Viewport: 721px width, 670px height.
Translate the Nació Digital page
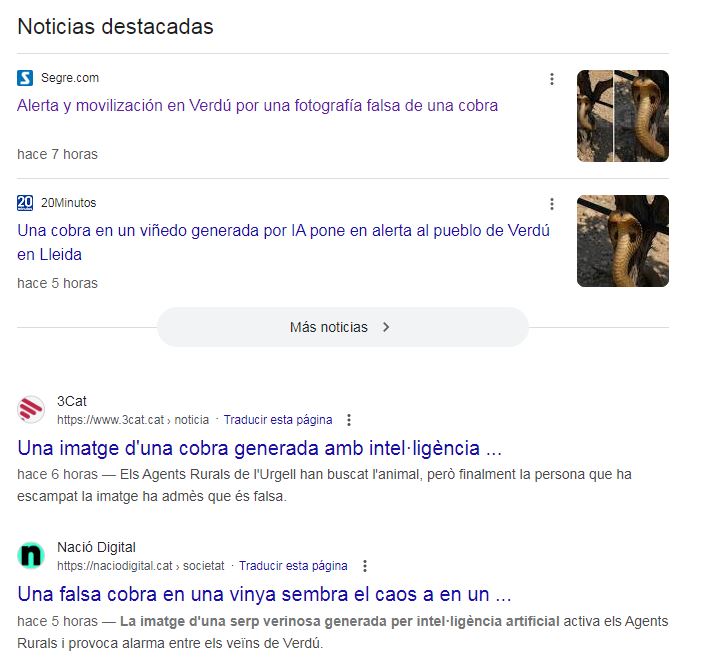pyautogui.click(x=293, y=566)
